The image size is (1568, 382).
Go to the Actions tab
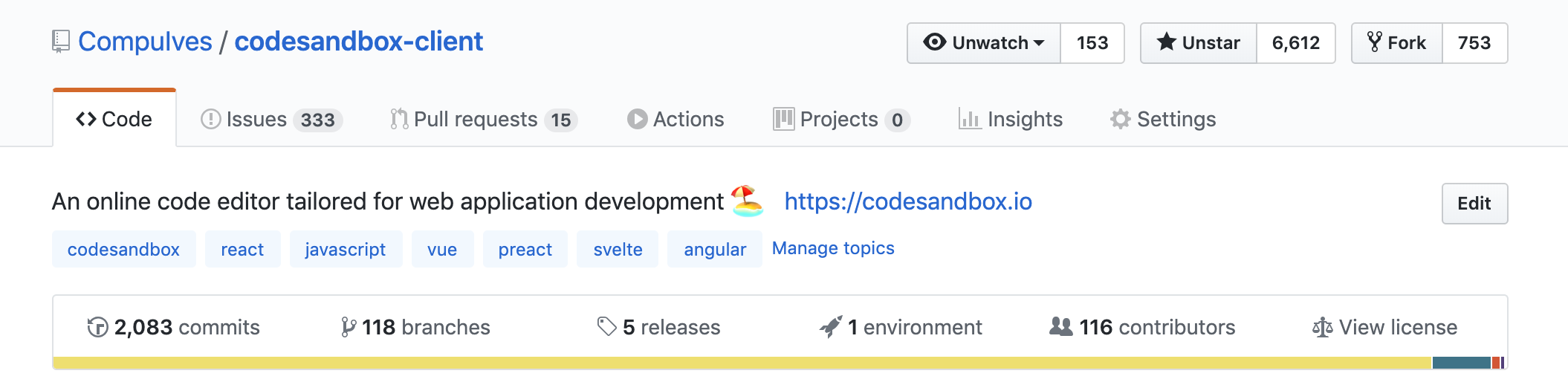click(676, 119)
